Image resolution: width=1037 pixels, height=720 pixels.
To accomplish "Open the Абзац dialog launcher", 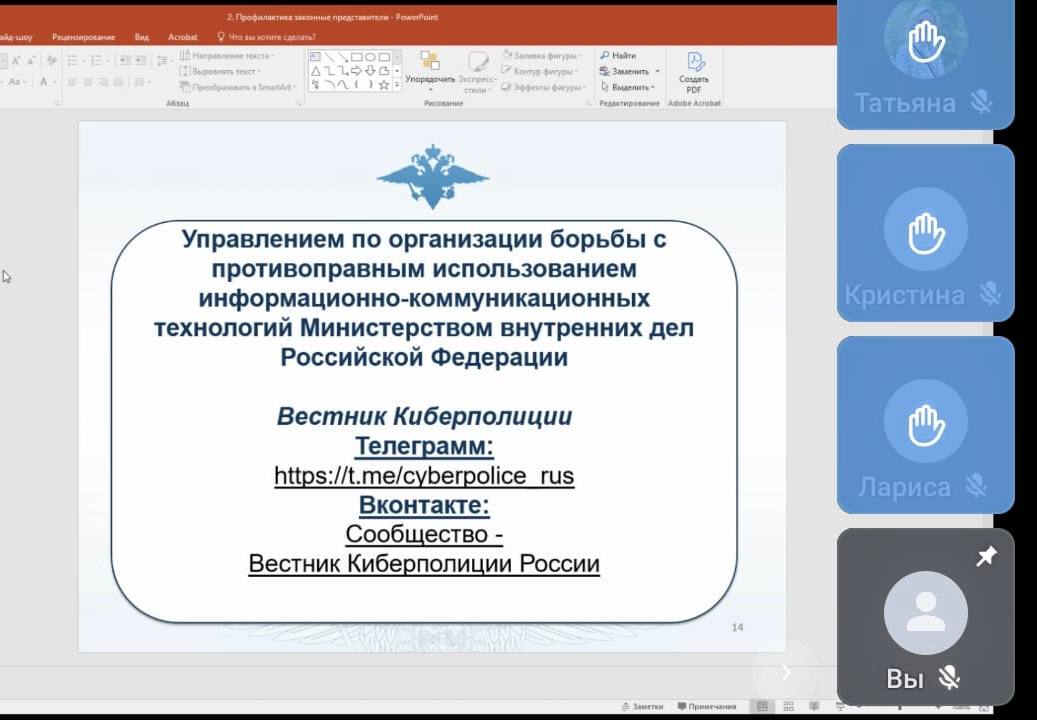I will tap(299, 104).
